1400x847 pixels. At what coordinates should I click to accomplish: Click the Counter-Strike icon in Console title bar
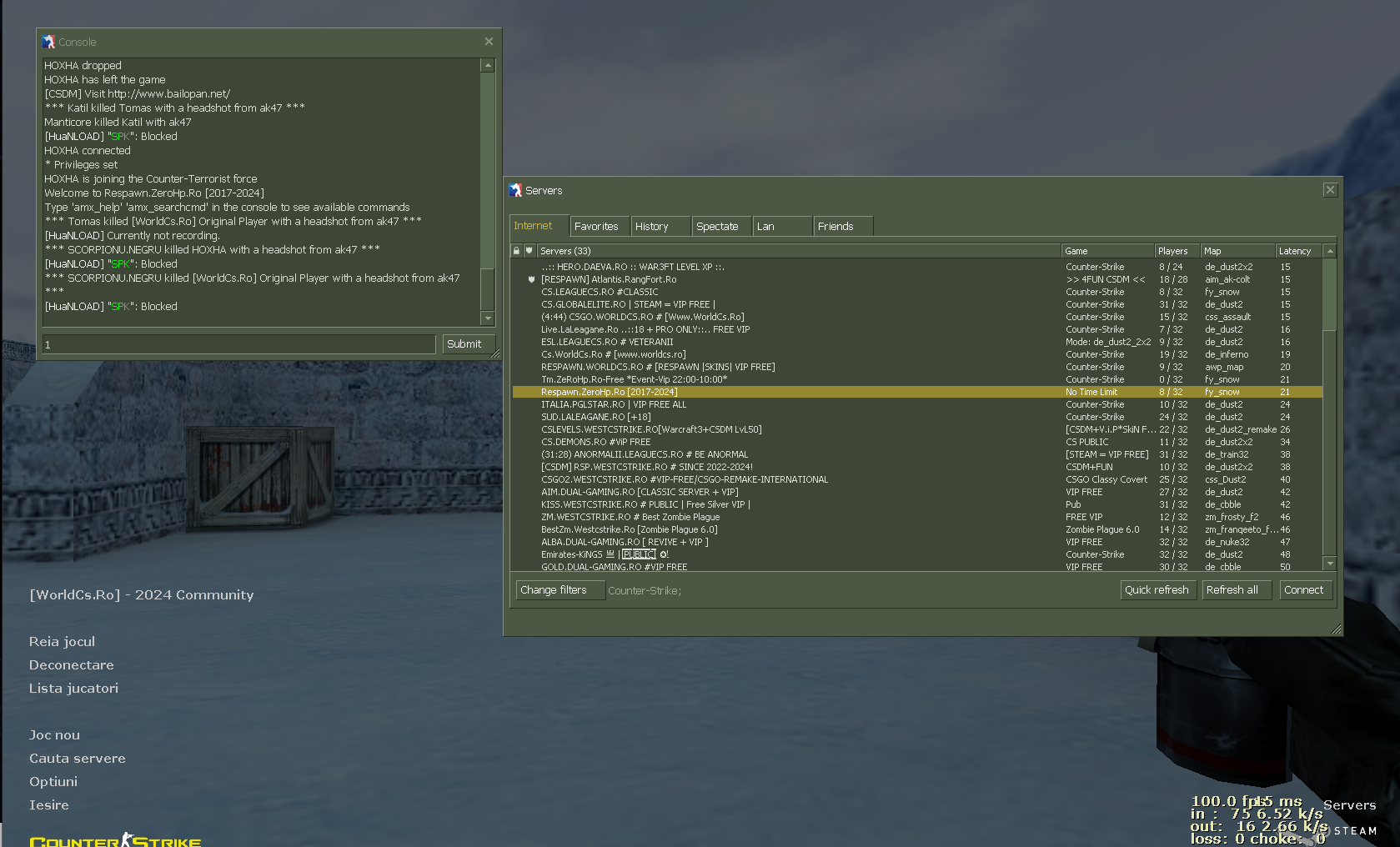point(48,42)
